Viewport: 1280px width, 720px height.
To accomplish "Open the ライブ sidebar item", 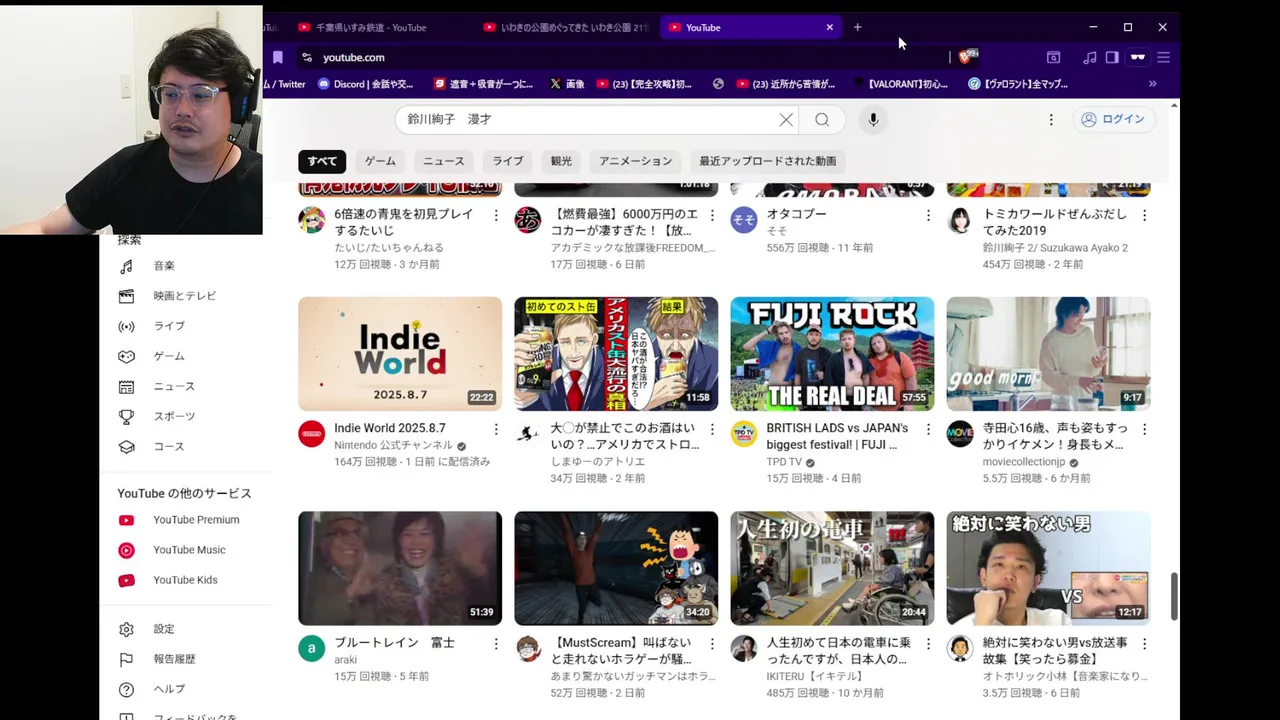I will [168, 326].
